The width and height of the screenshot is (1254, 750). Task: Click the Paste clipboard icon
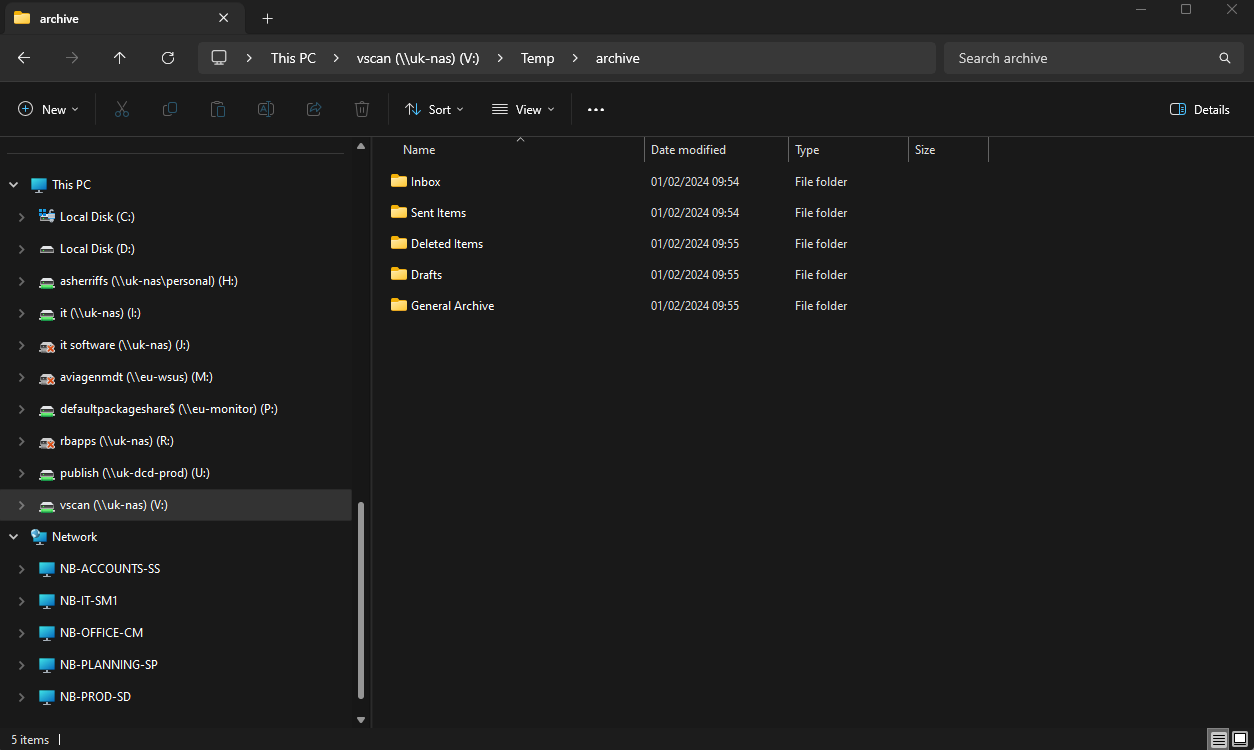(x=218, y=109)
